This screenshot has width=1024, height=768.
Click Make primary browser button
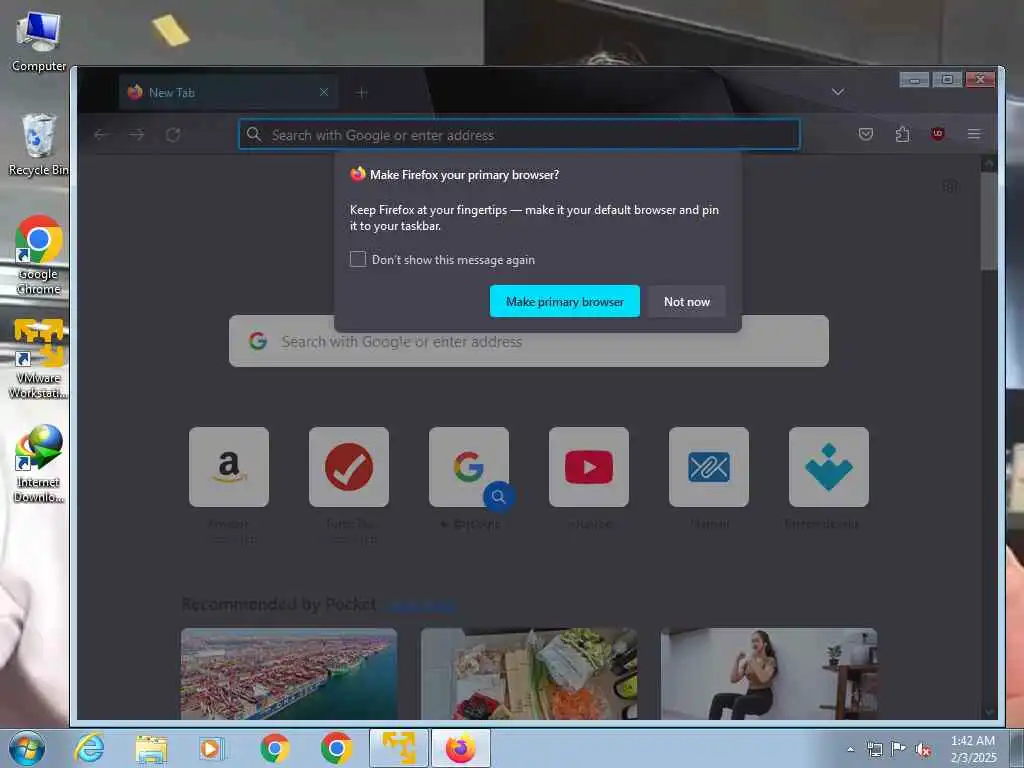[564, 301]
